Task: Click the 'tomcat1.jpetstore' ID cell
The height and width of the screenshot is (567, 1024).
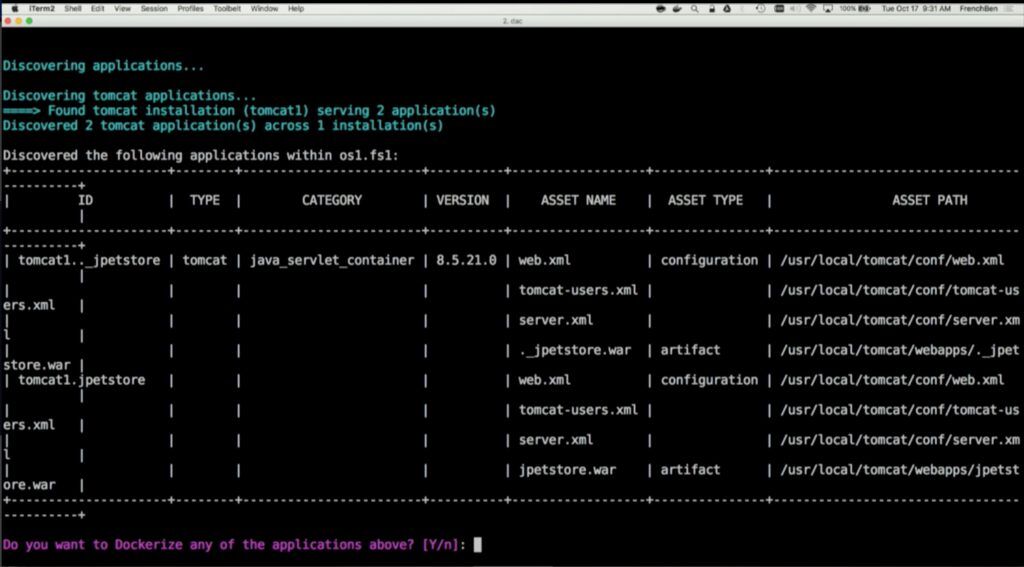Action: pyautogui.click(x=82, y=380)
